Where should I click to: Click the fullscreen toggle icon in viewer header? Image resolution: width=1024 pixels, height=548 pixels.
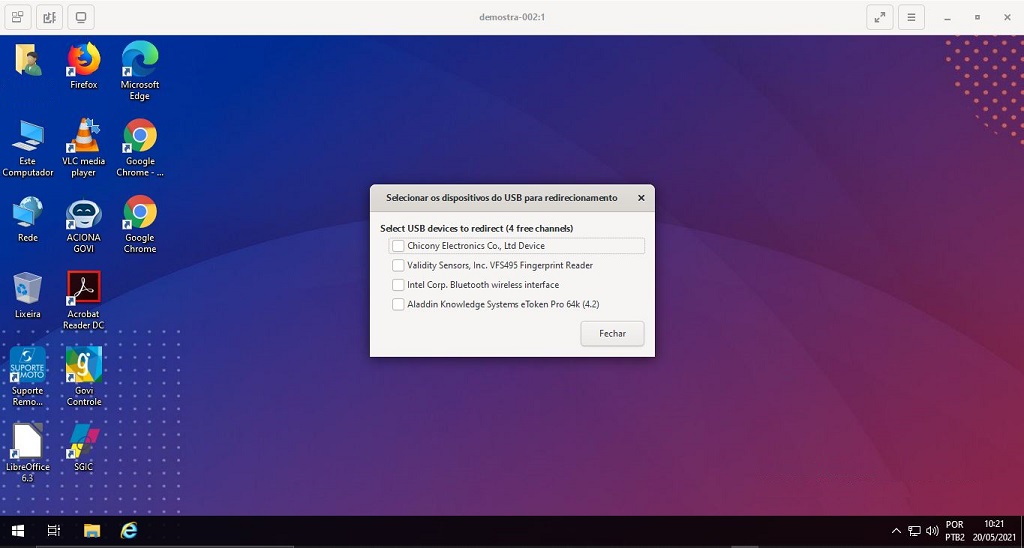pos(879,17)
